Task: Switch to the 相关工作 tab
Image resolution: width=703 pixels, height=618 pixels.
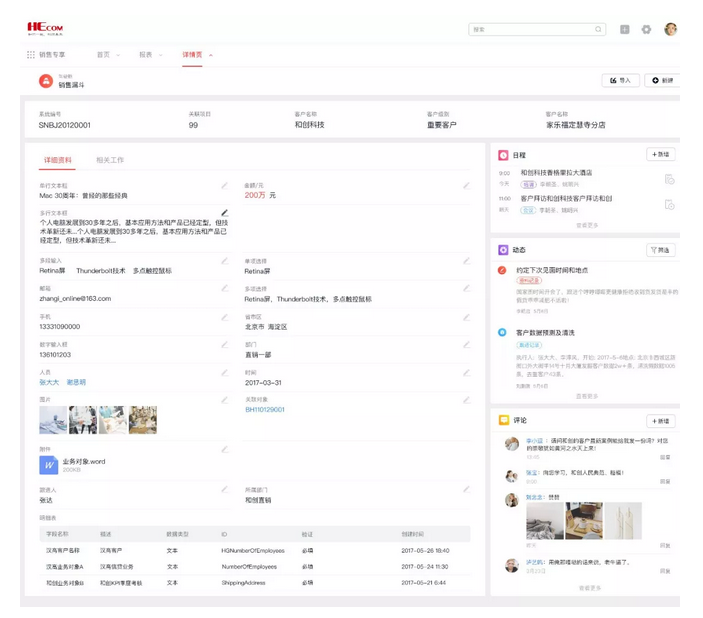Action: [110, 160]
